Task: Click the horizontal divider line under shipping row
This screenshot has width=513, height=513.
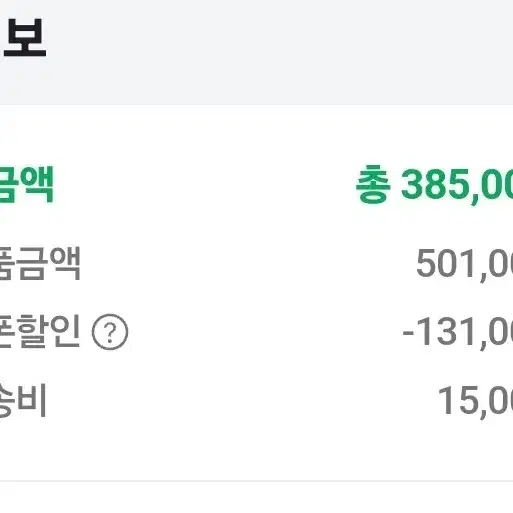Action: (x=256, y=481)
